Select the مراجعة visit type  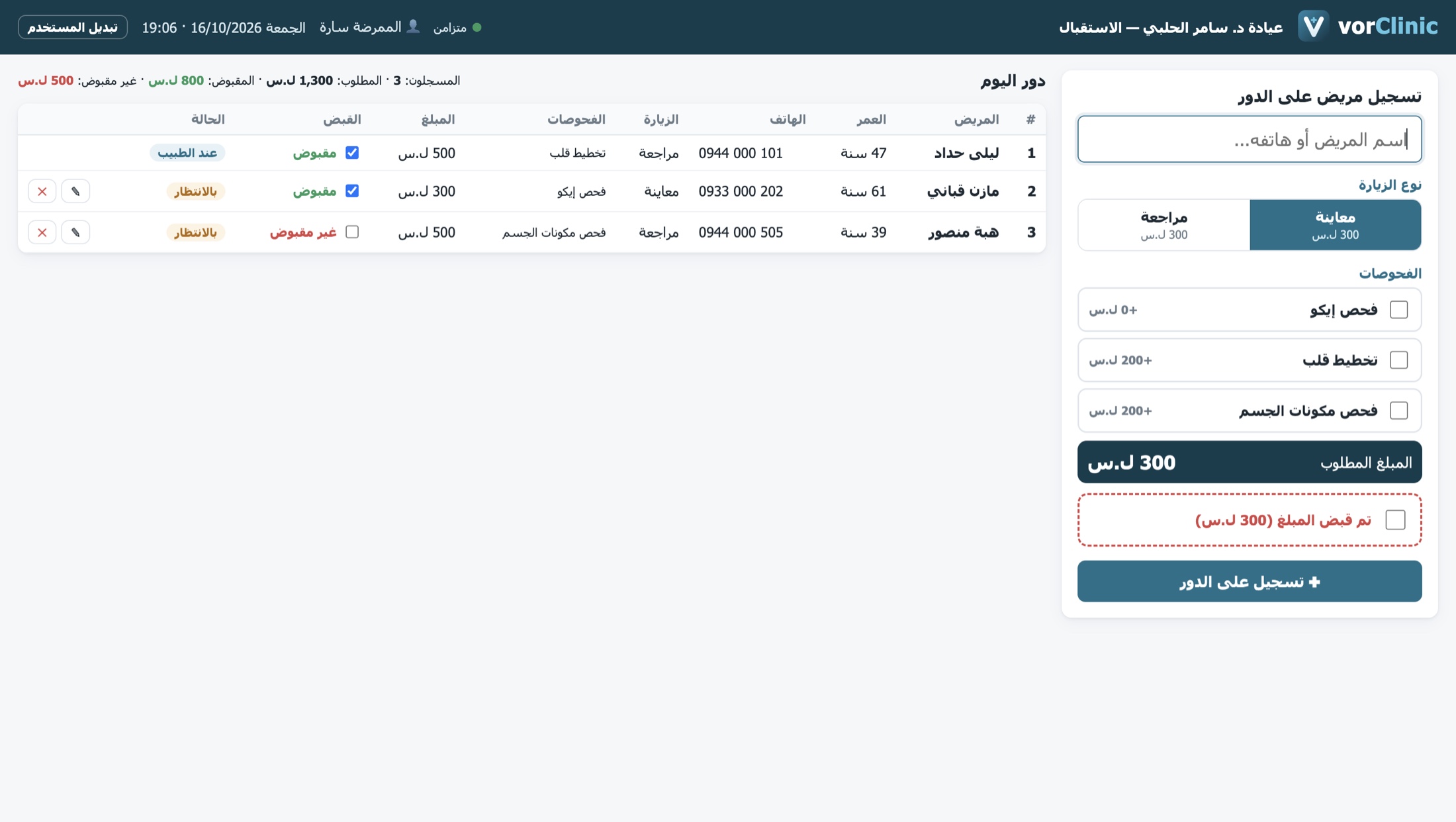(1164, 225)
